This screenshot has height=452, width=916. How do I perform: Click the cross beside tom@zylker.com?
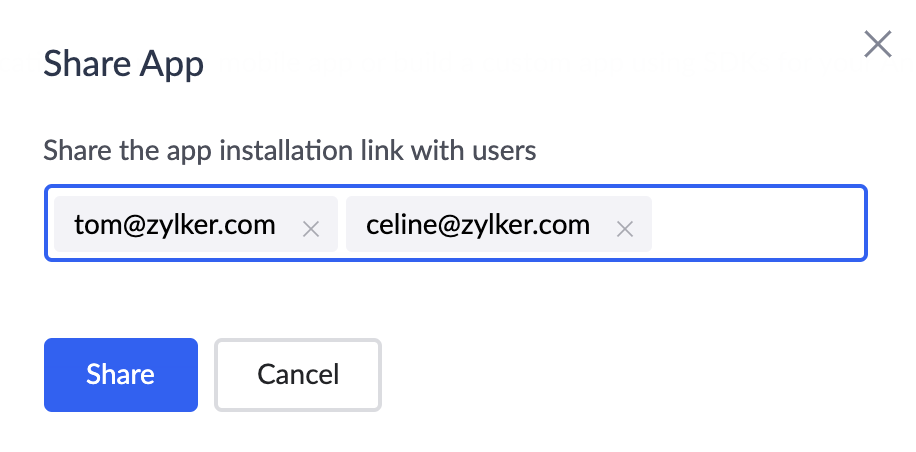pos(311,229)
